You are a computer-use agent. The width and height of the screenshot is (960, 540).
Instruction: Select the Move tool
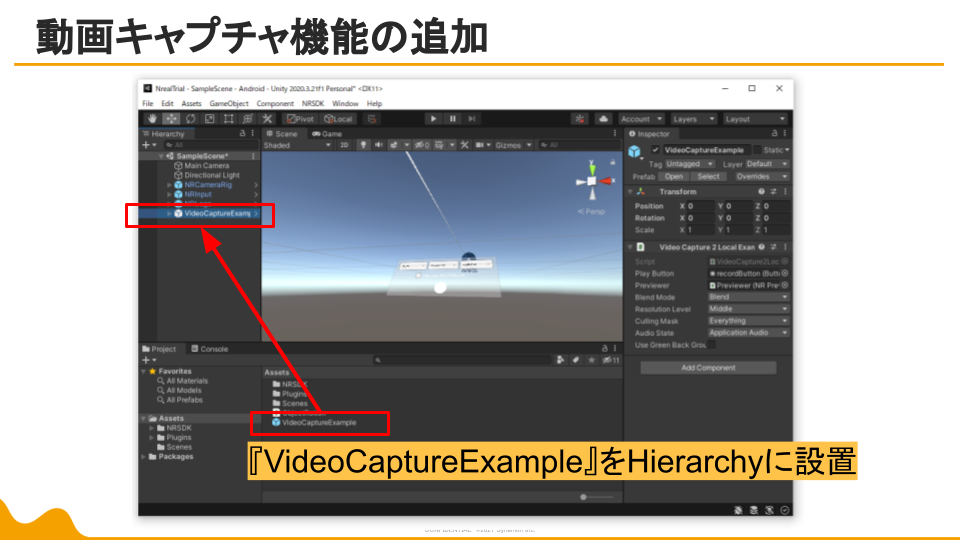point(171,119)
